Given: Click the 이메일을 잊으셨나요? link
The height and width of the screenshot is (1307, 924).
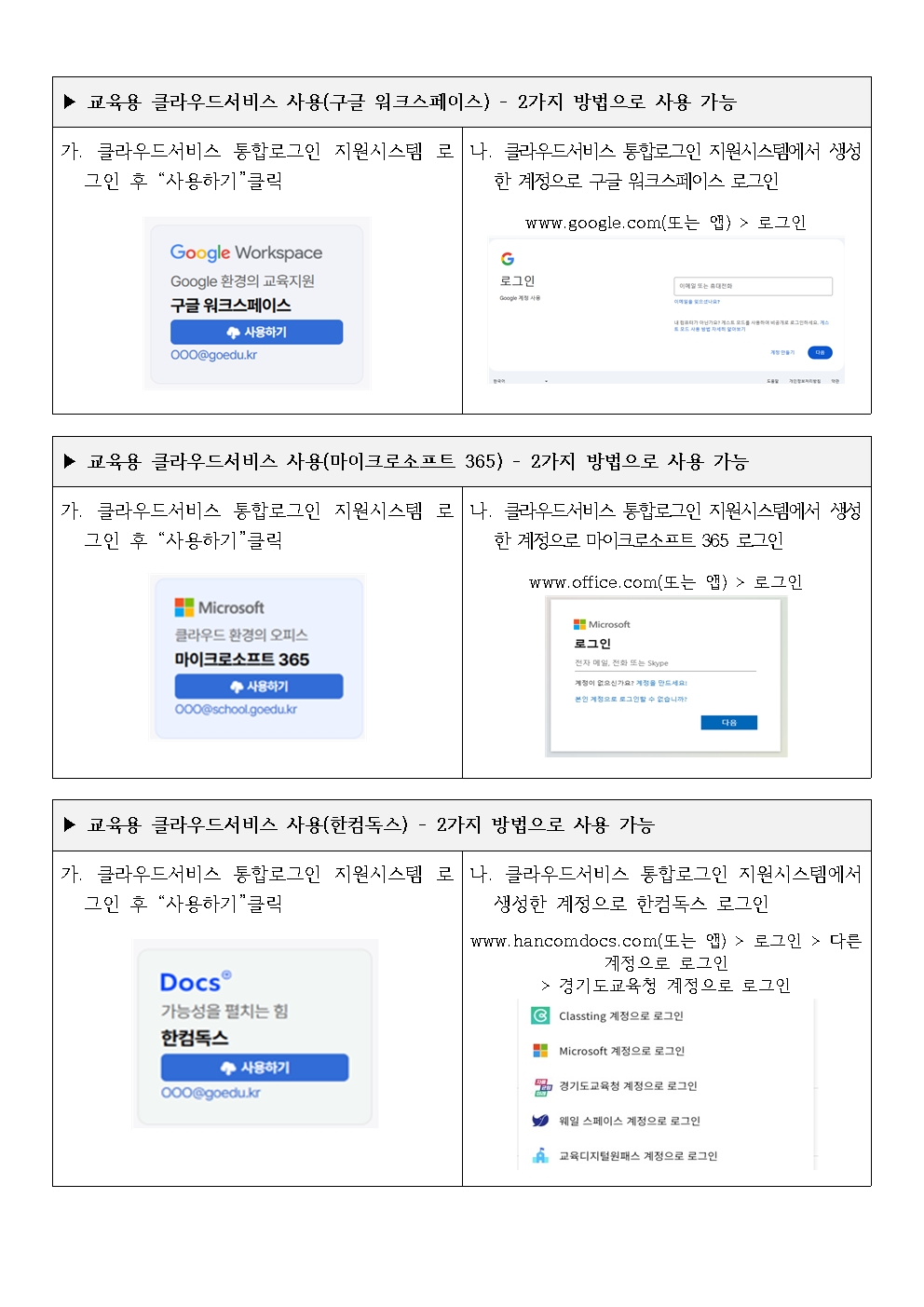Looking at the screenshot, I should click(x=697, y=302).
